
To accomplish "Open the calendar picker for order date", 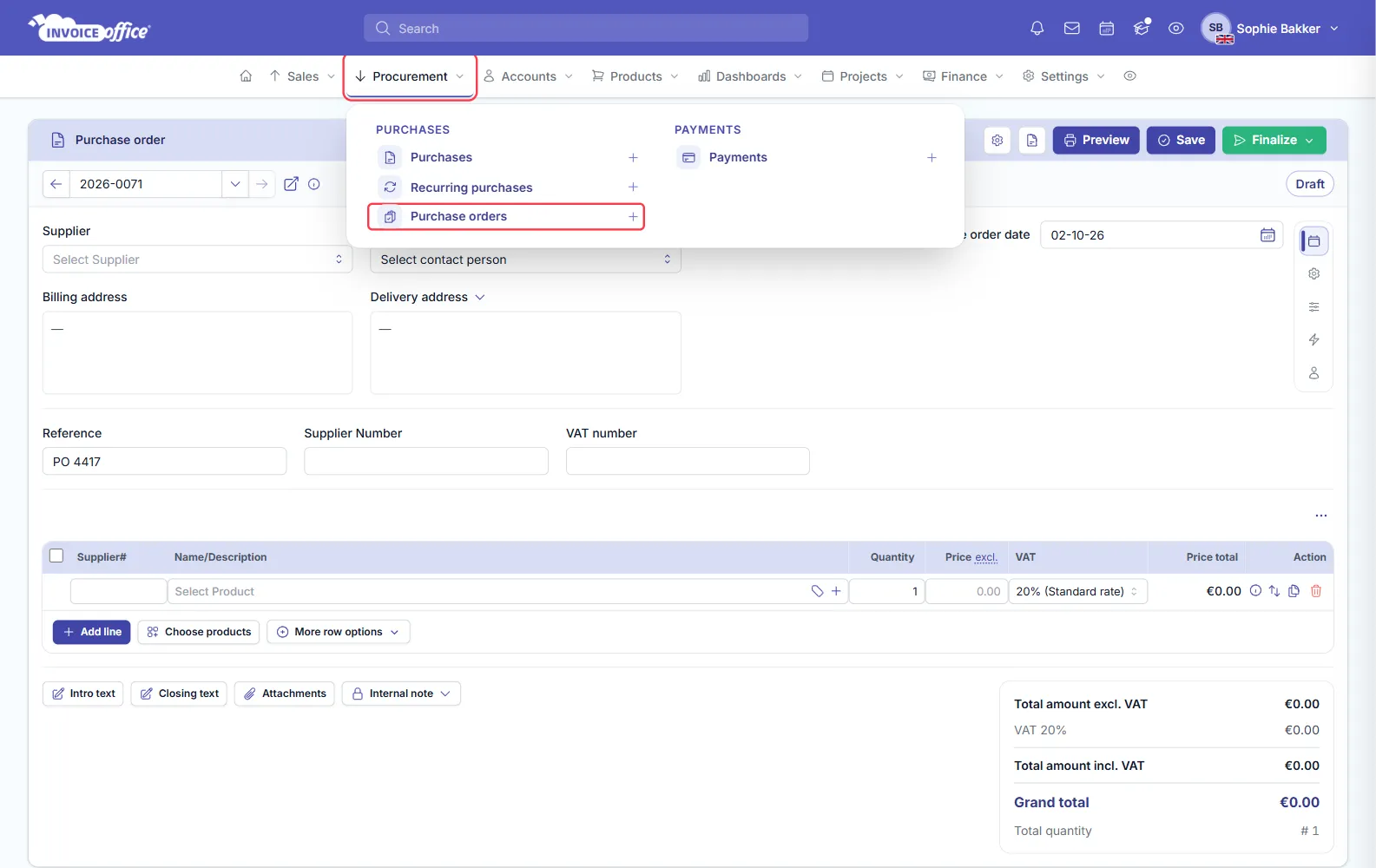I will pyautogui.click(x=1267, y=235).
